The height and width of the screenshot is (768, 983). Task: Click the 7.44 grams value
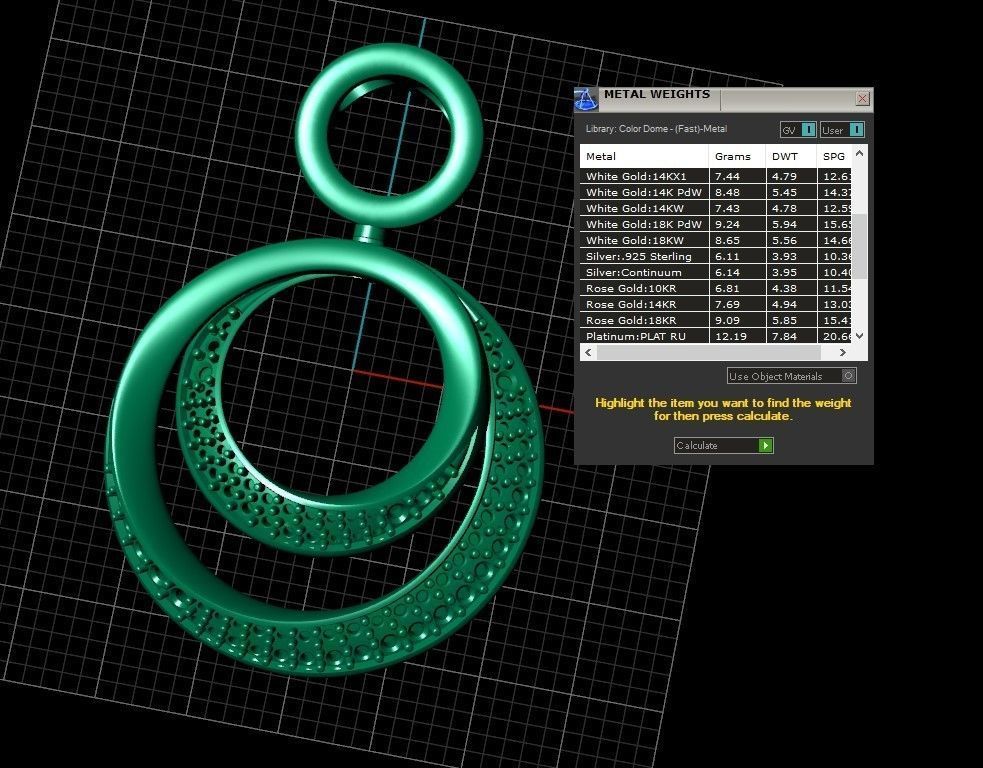[x=727, y=176]
